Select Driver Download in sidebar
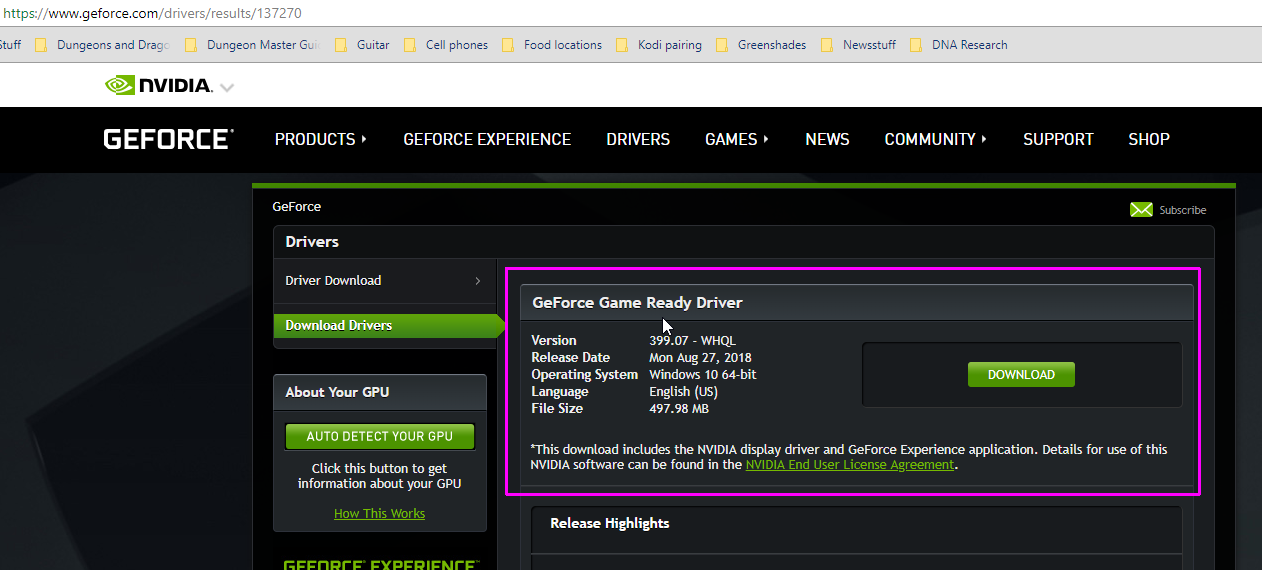Viewport: 1262px width, 570px height. coord(333,280)
